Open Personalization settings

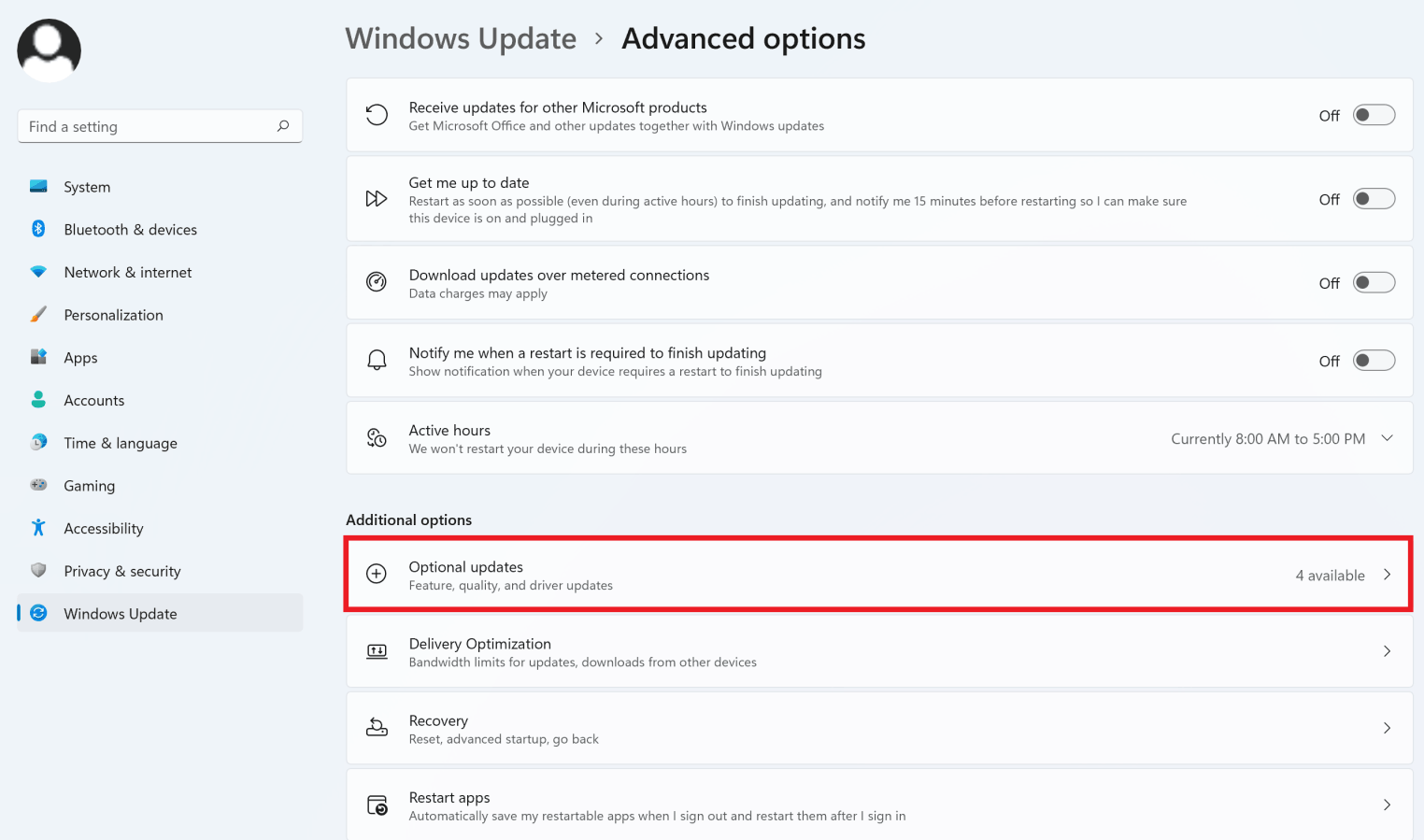tap(38, 315)
